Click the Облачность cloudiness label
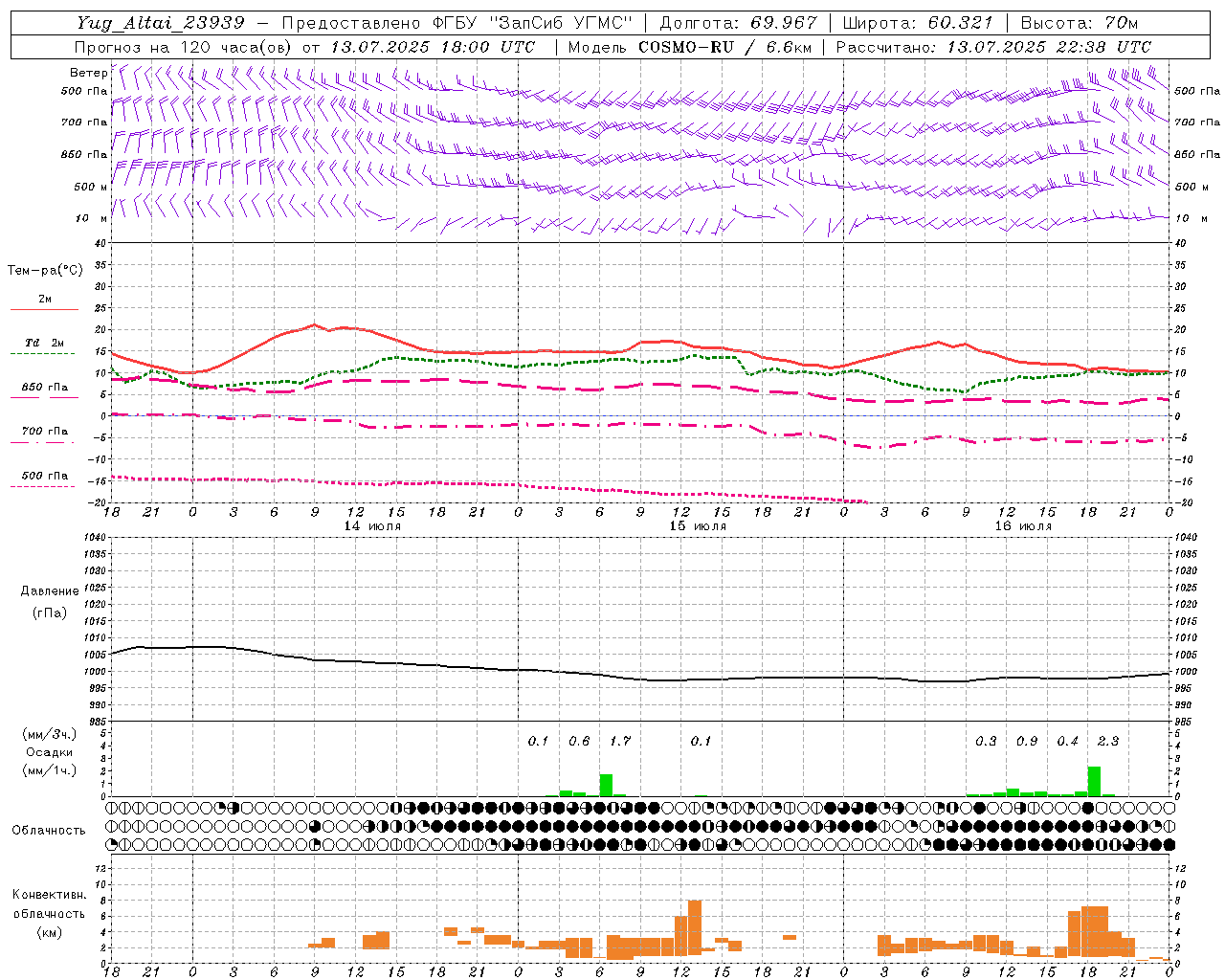This screenshot has height=980, width=1225. (x=49, y=831)
